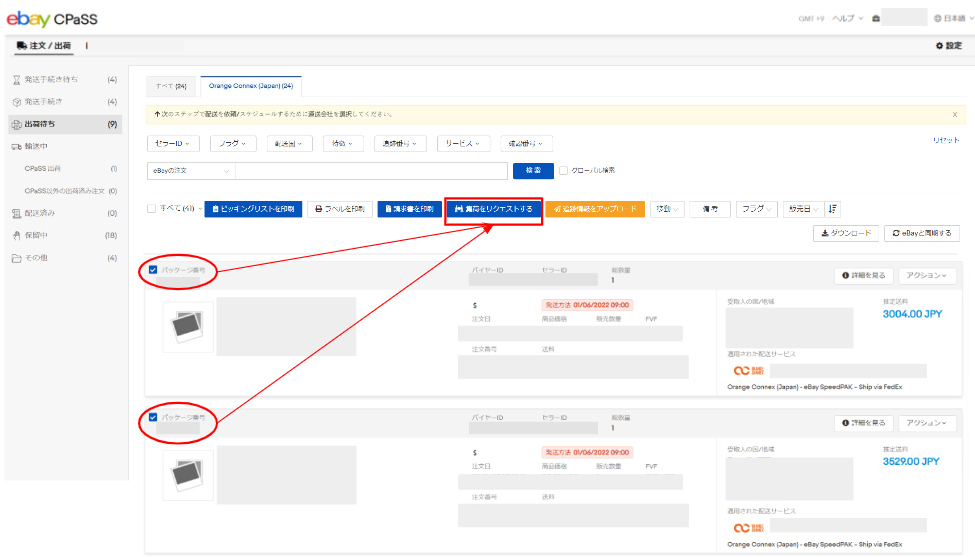Image resolution: width=975 pixels, height=557 pixels.
Task: Enable the グローバル検索 checkbox
Action: pos(564,171)
